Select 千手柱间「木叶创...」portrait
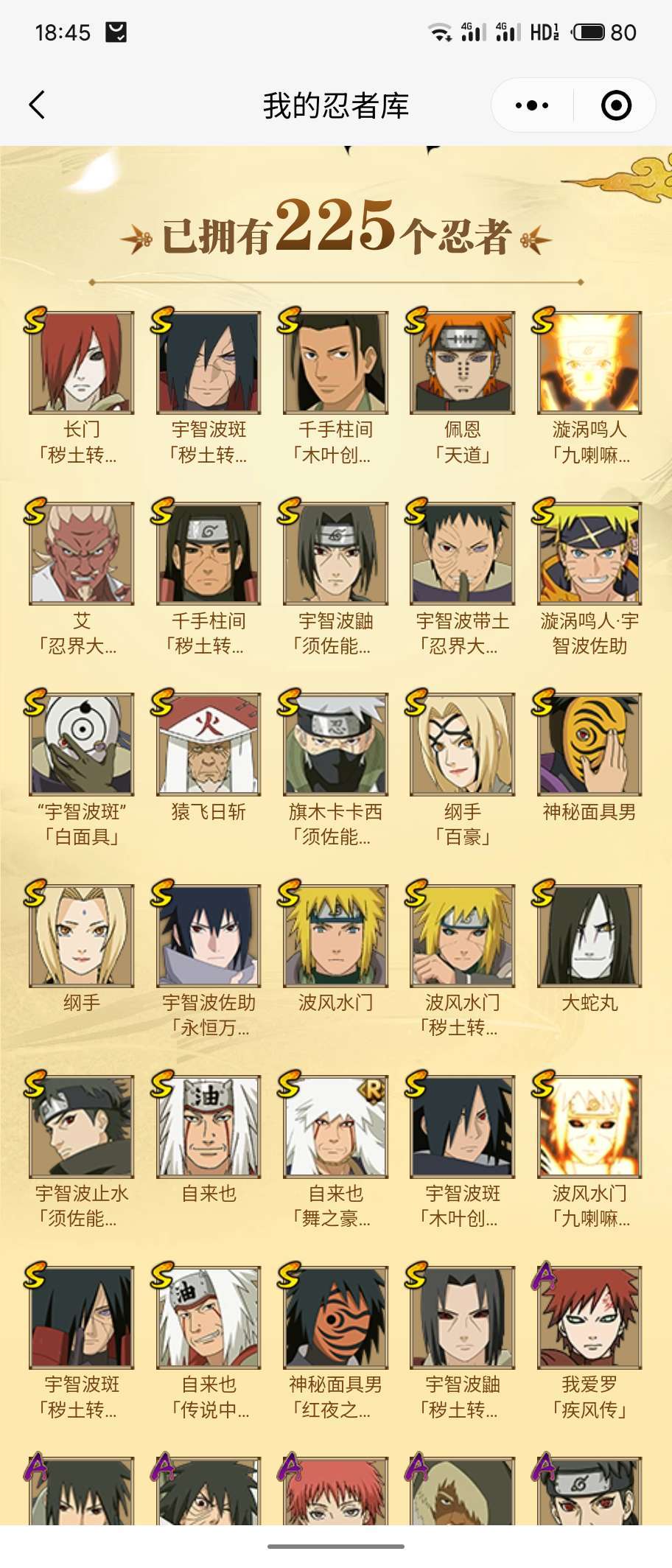 tap(336, 363)
